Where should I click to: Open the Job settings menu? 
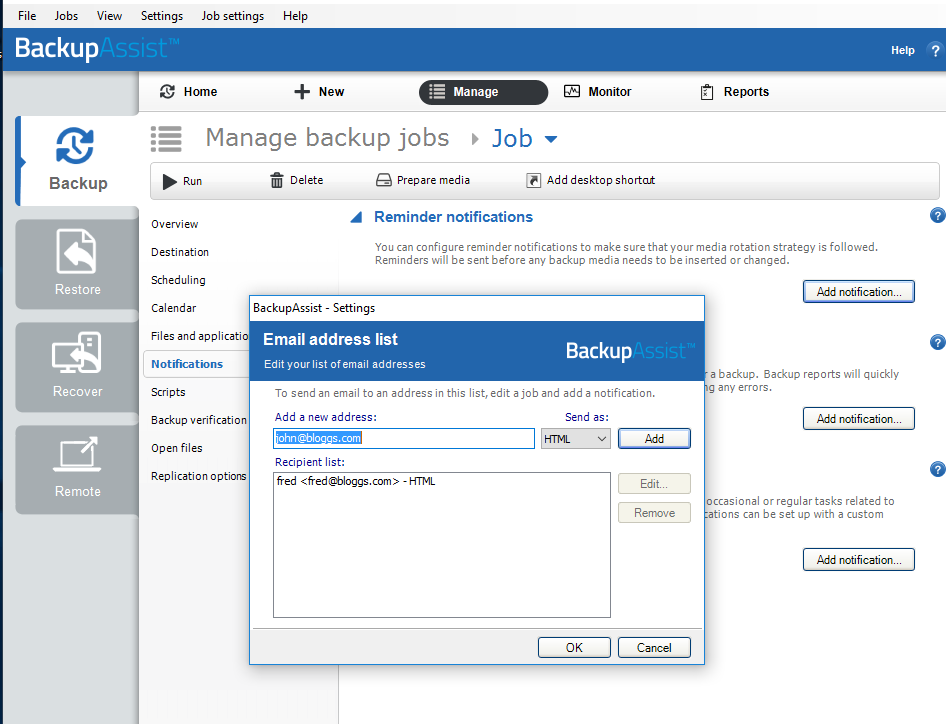click(x=233, y=16)
